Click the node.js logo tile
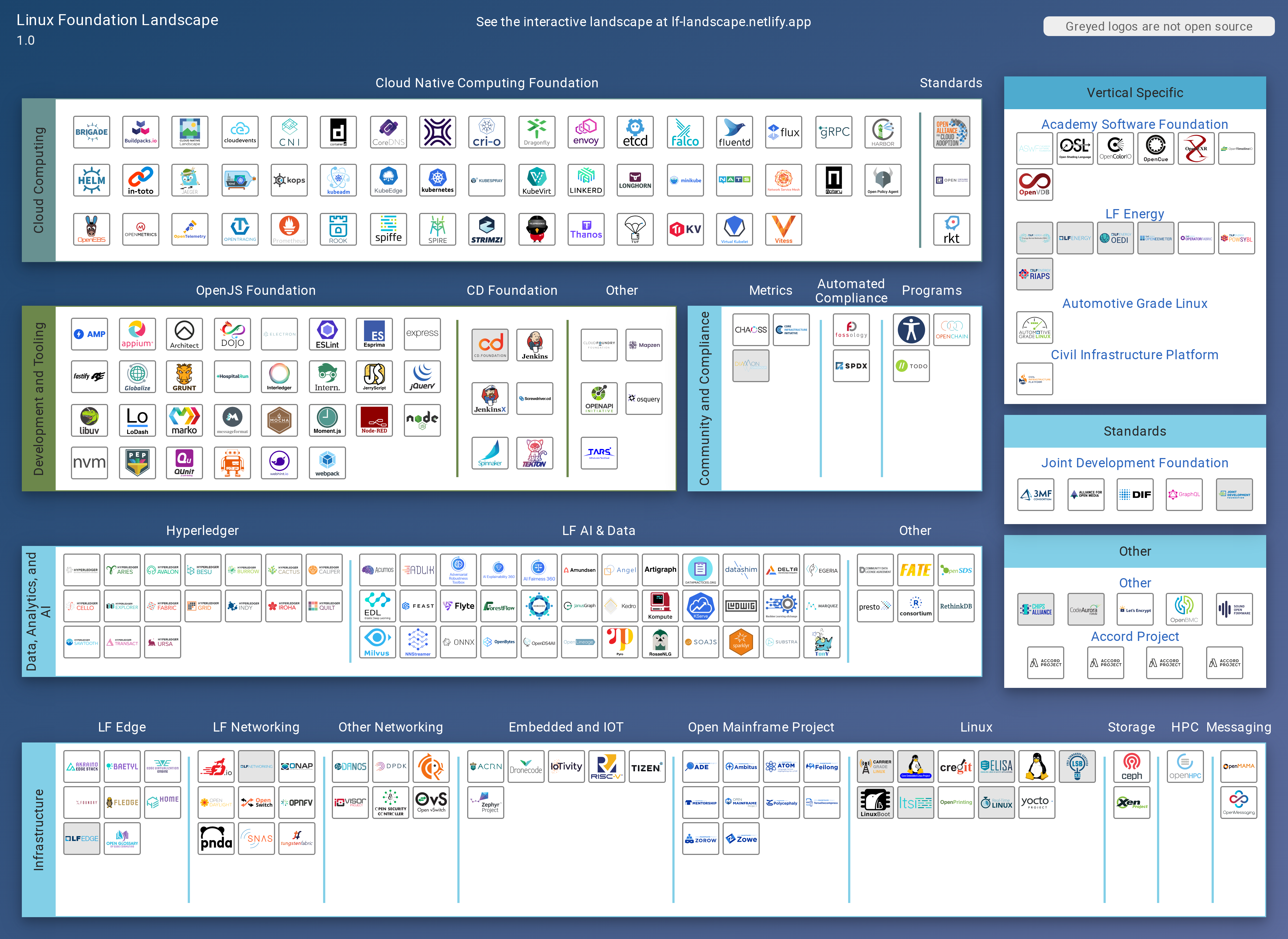 pos(422,420)
